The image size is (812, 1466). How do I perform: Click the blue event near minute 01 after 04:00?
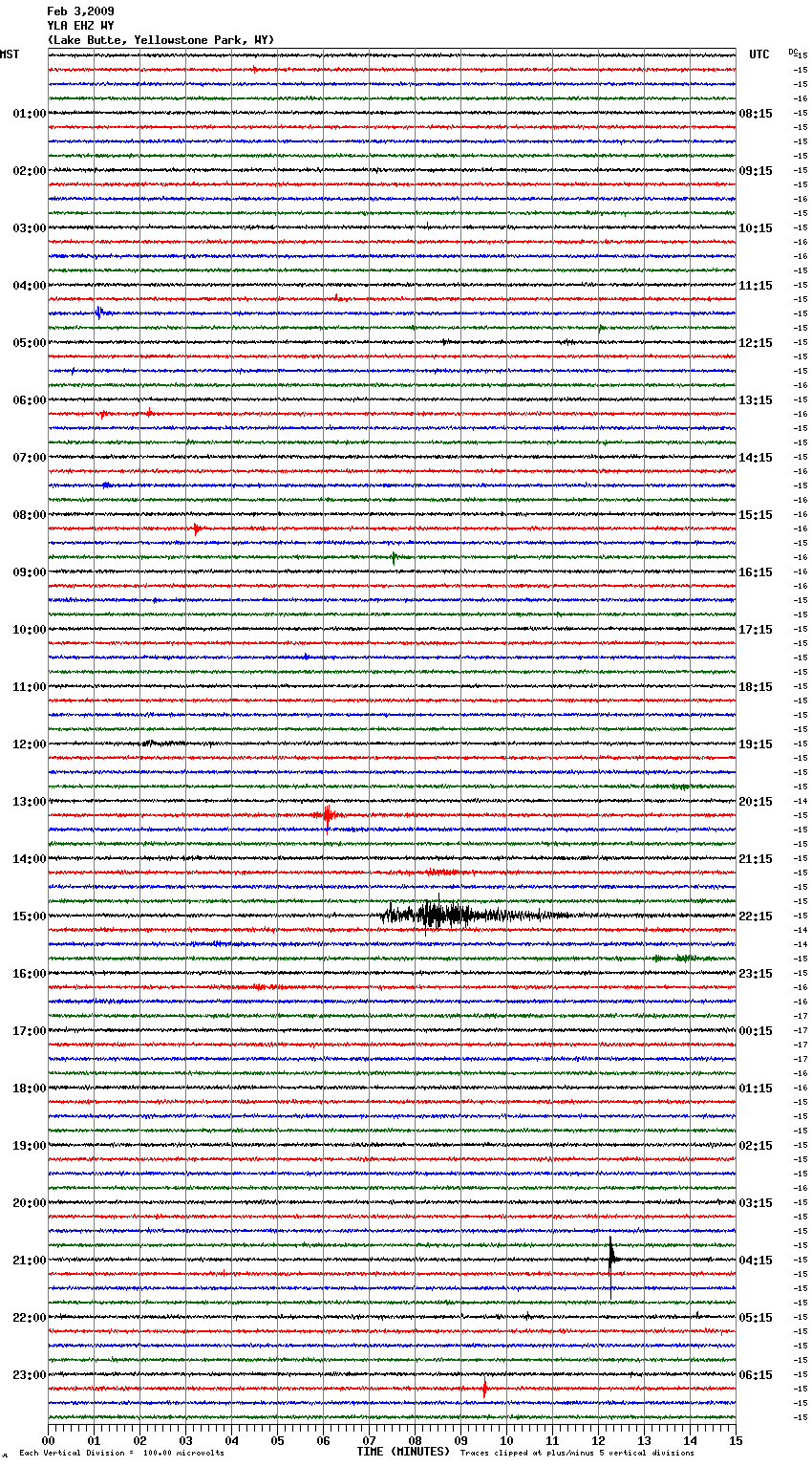pos(102,313)
